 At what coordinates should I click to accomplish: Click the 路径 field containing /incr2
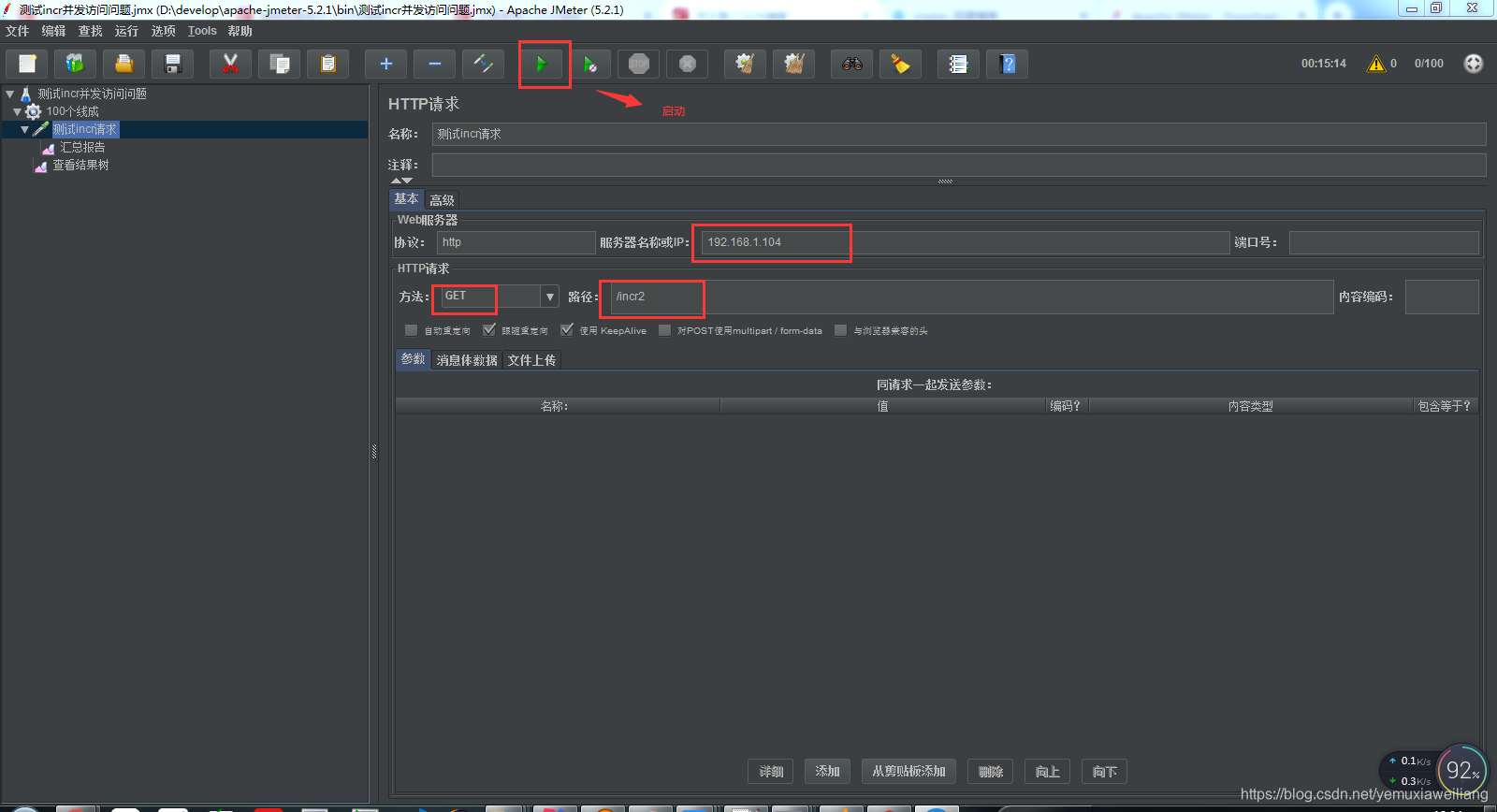971,297
